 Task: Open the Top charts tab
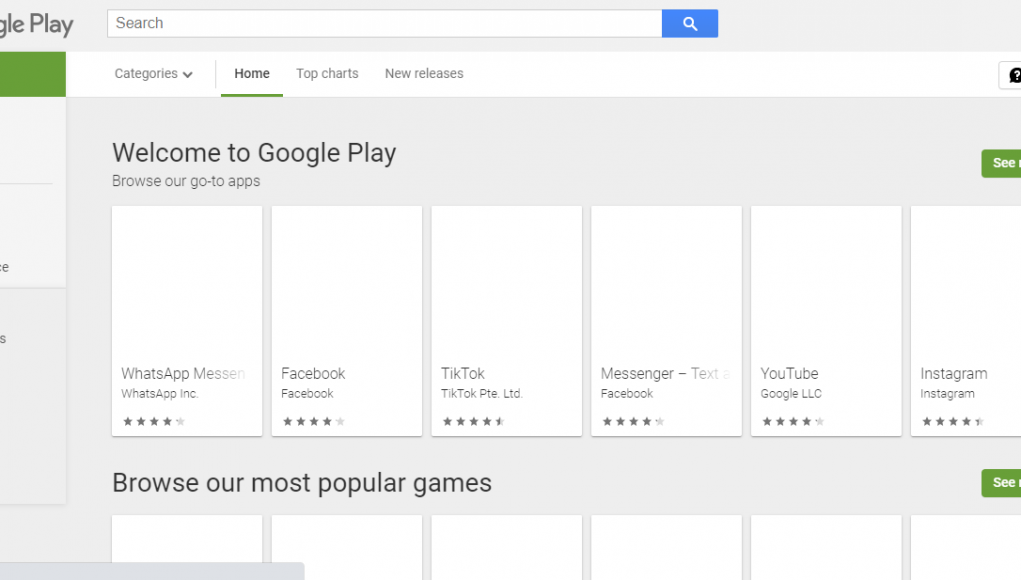[x=327, y=74]
